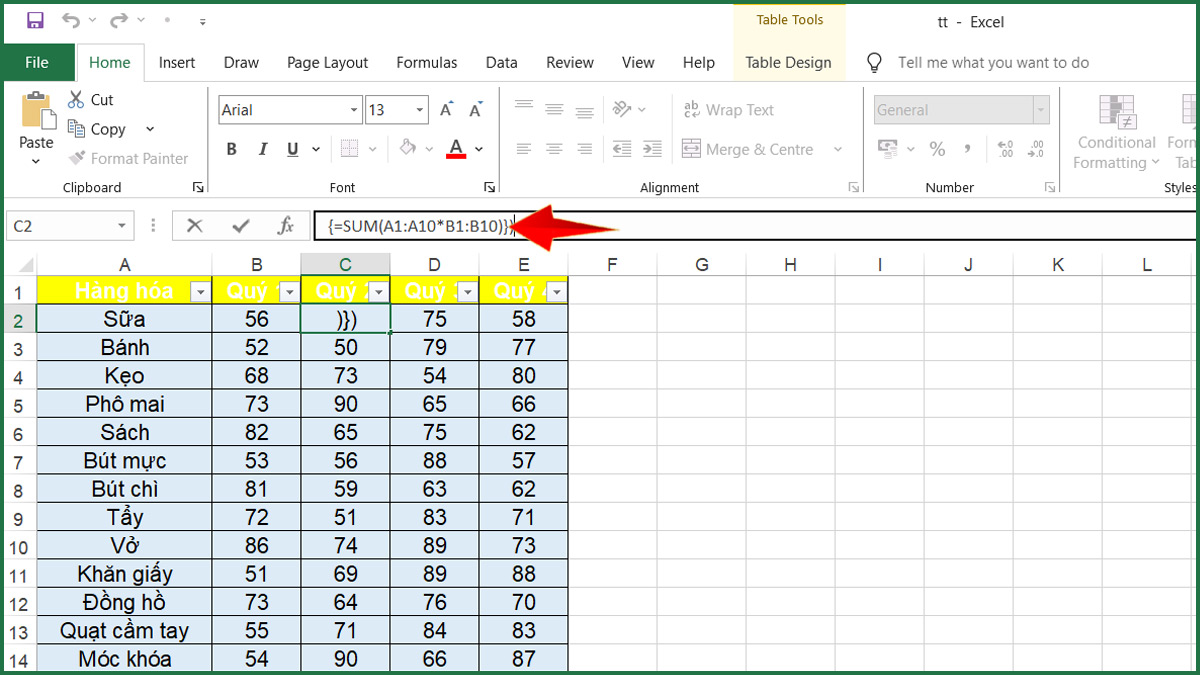The width and height of the screenshot is (1200, 675).
Task: Open the Arial font name dropdown
Action: (354, 110)
